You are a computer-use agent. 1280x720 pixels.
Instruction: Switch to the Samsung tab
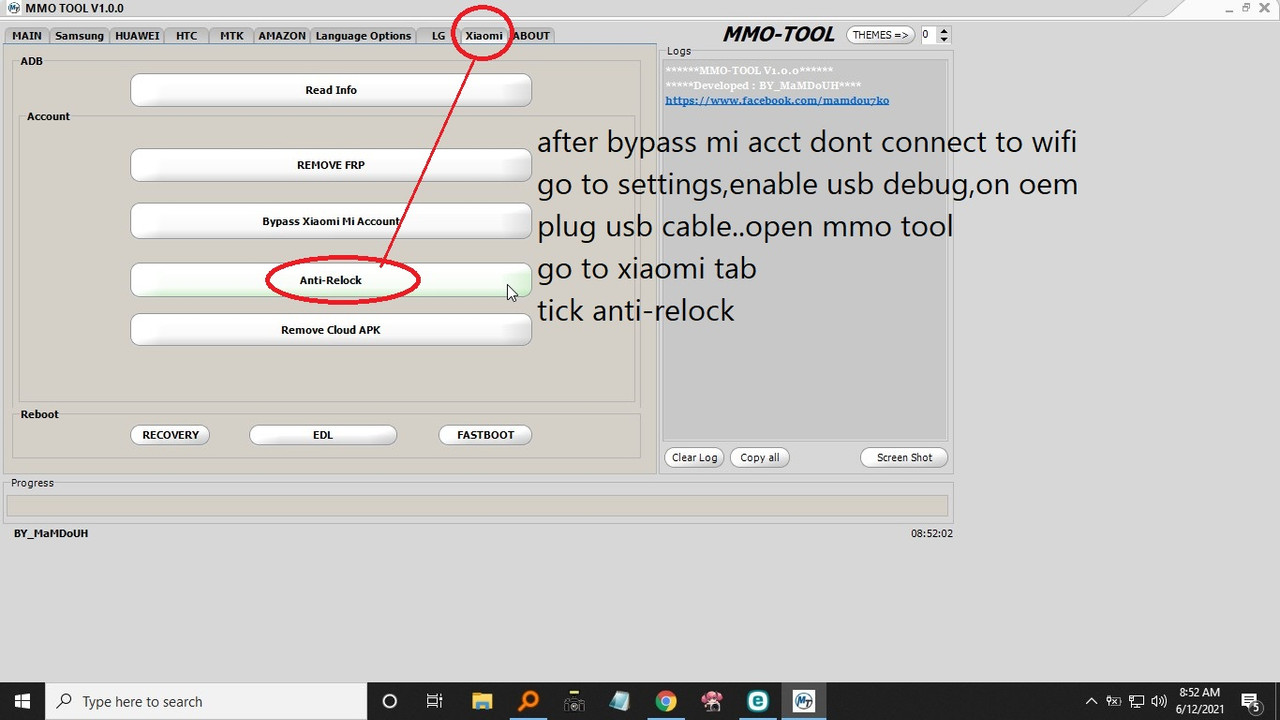[79, 35]
